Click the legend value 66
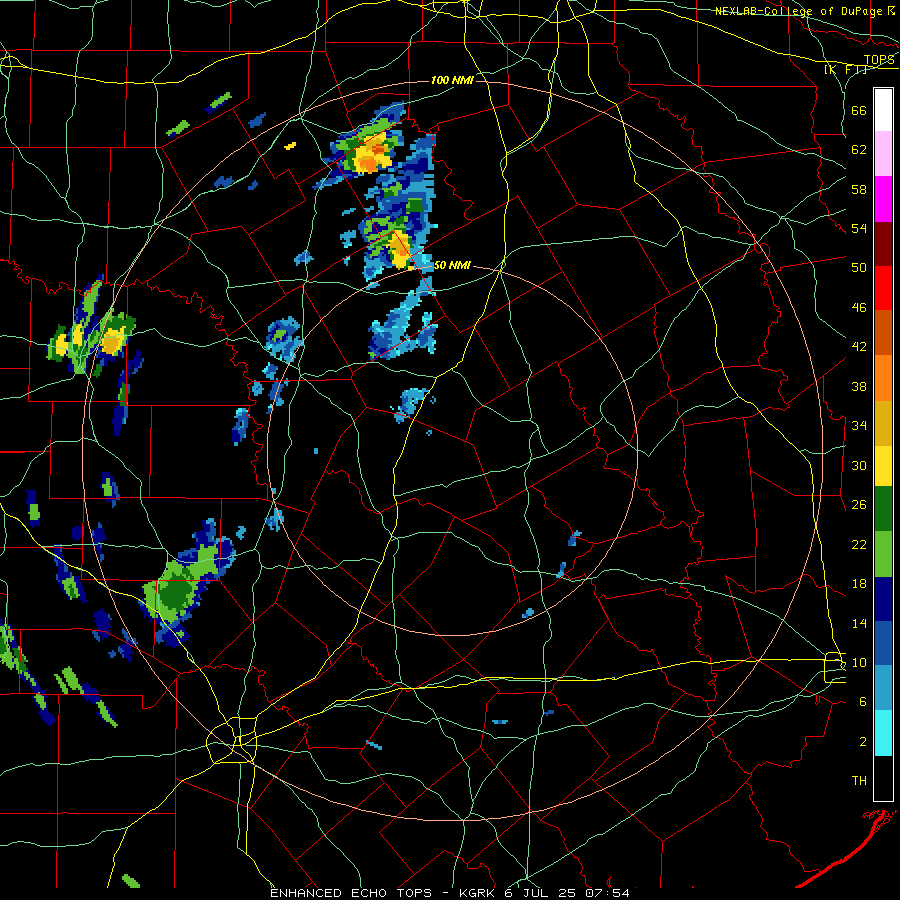Image resolution: width=900 pixels, height=900 pixels. (x=859, y=110)
